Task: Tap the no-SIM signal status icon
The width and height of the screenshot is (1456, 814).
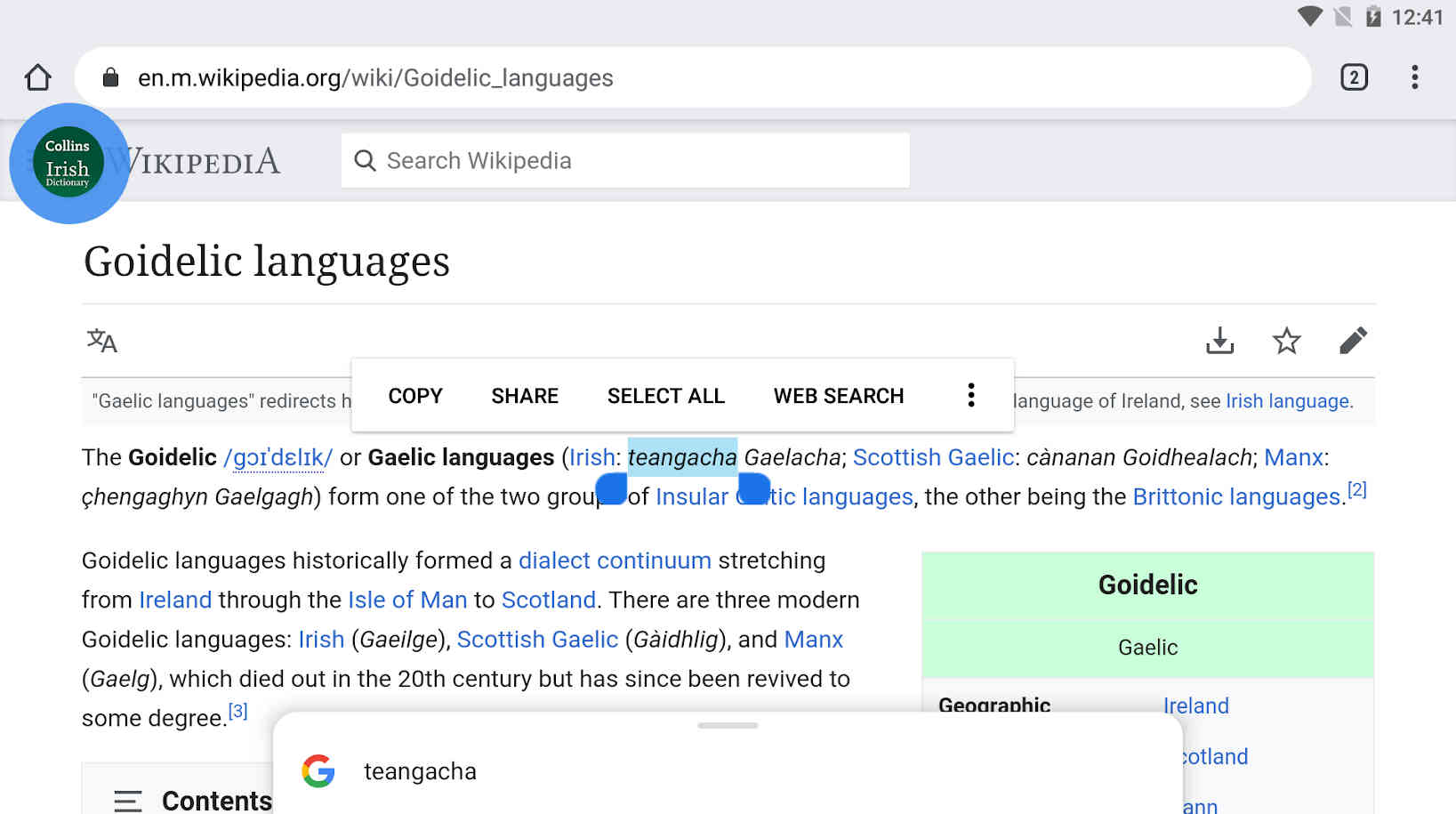Action: [x=1343, y=17]
